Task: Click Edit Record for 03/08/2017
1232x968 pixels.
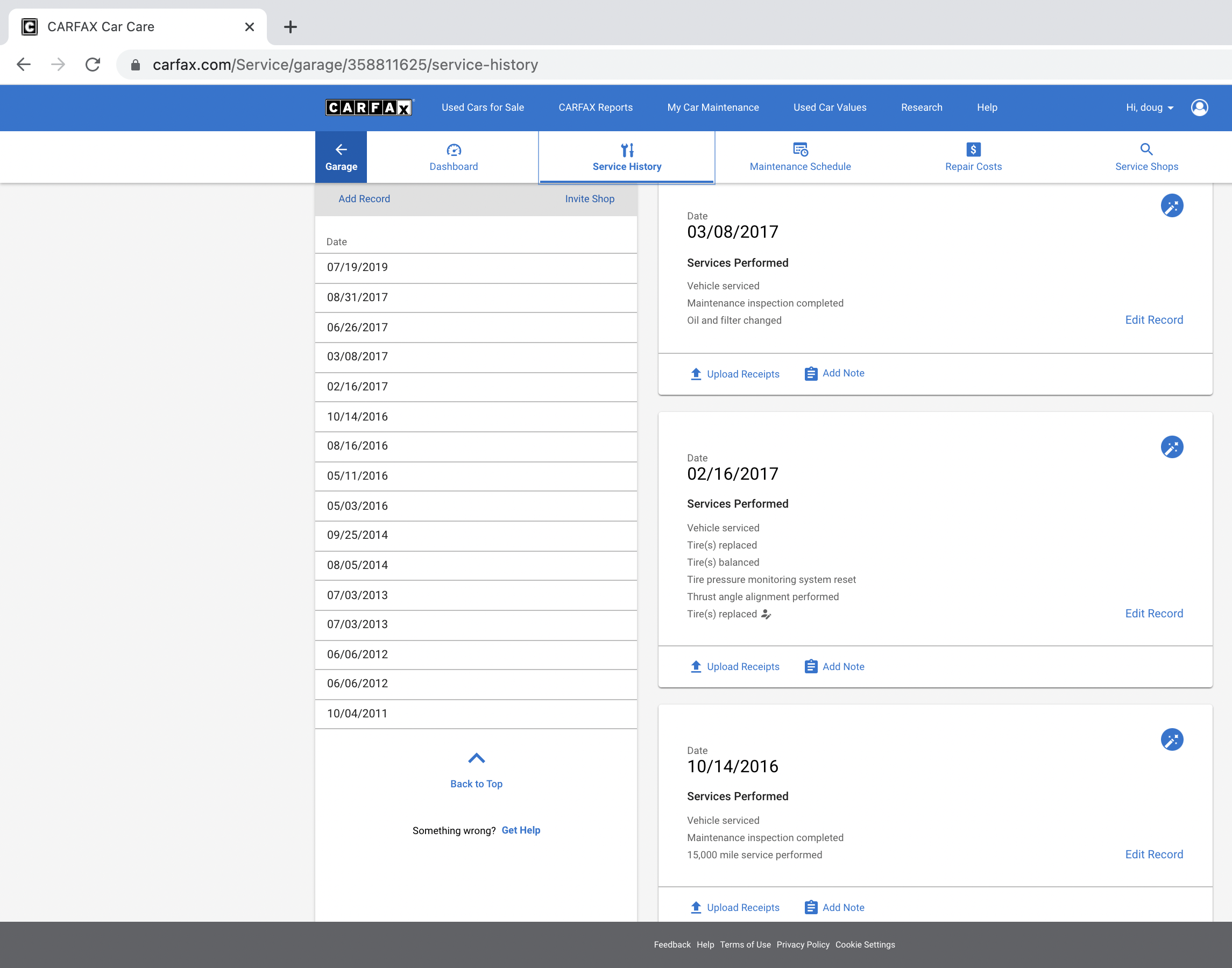Action: tap(1154, 319)
